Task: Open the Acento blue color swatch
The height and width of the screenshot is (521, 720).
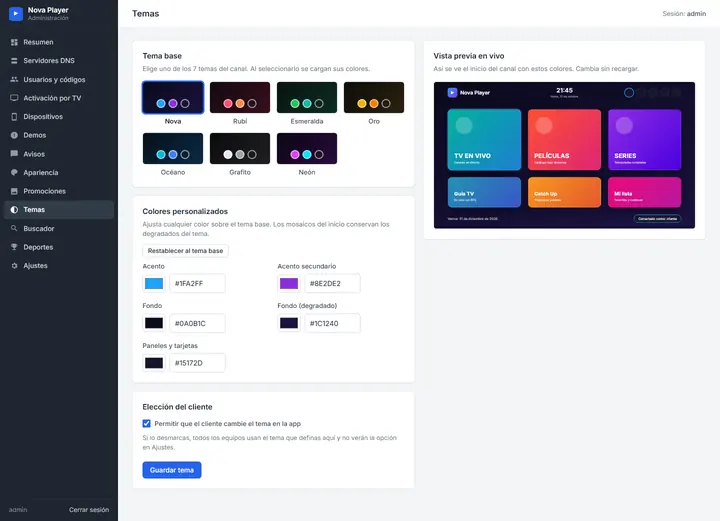Action: click(x=154, y=284)
